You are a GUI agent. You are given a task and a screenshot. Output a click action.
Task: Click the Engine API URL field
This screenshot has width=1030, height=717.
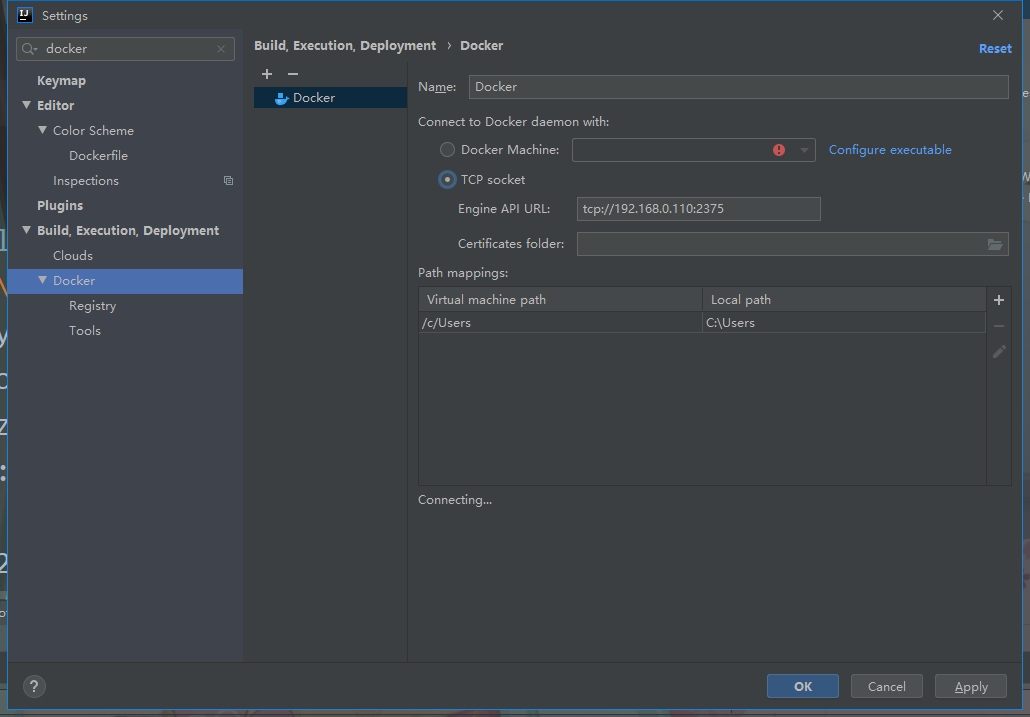click(698, 209)
